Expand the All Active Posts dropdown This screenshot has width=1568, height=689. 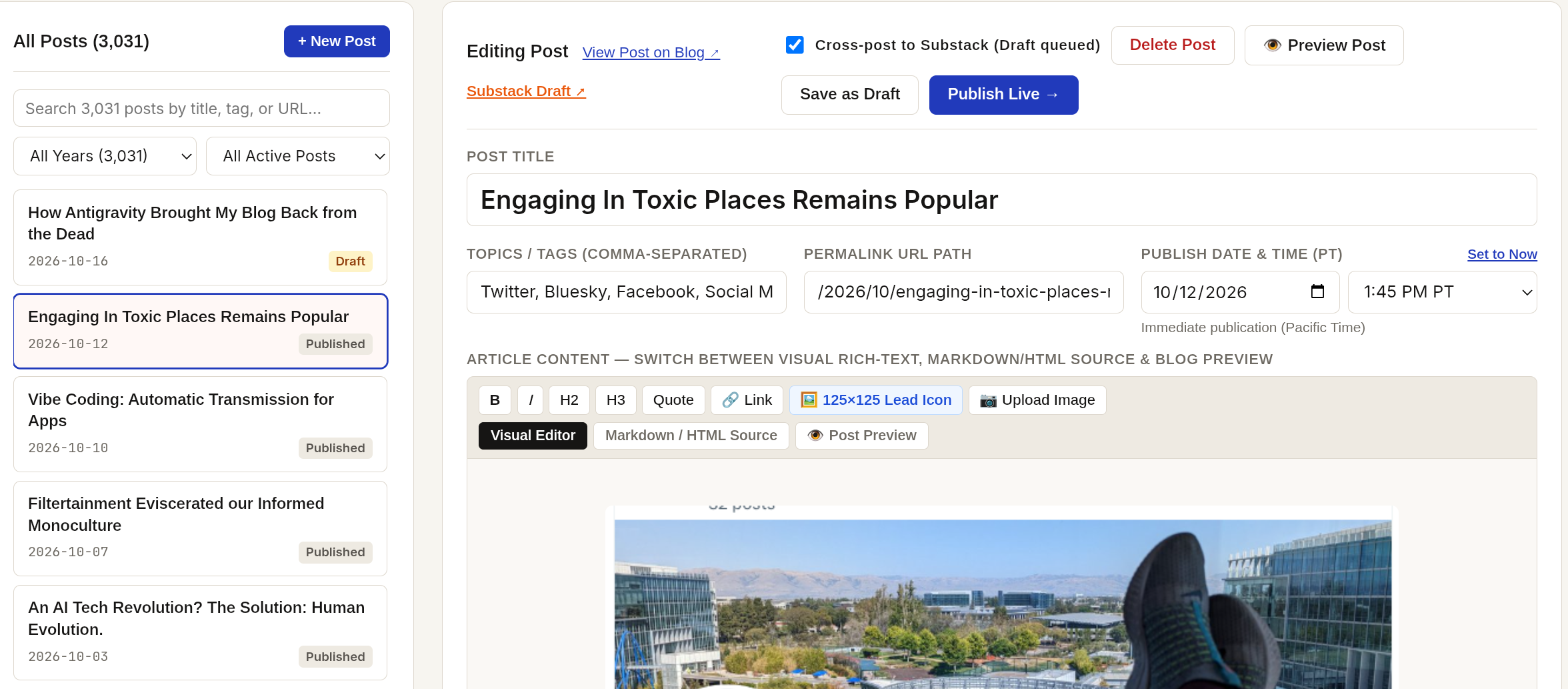(x=298, y=156)
